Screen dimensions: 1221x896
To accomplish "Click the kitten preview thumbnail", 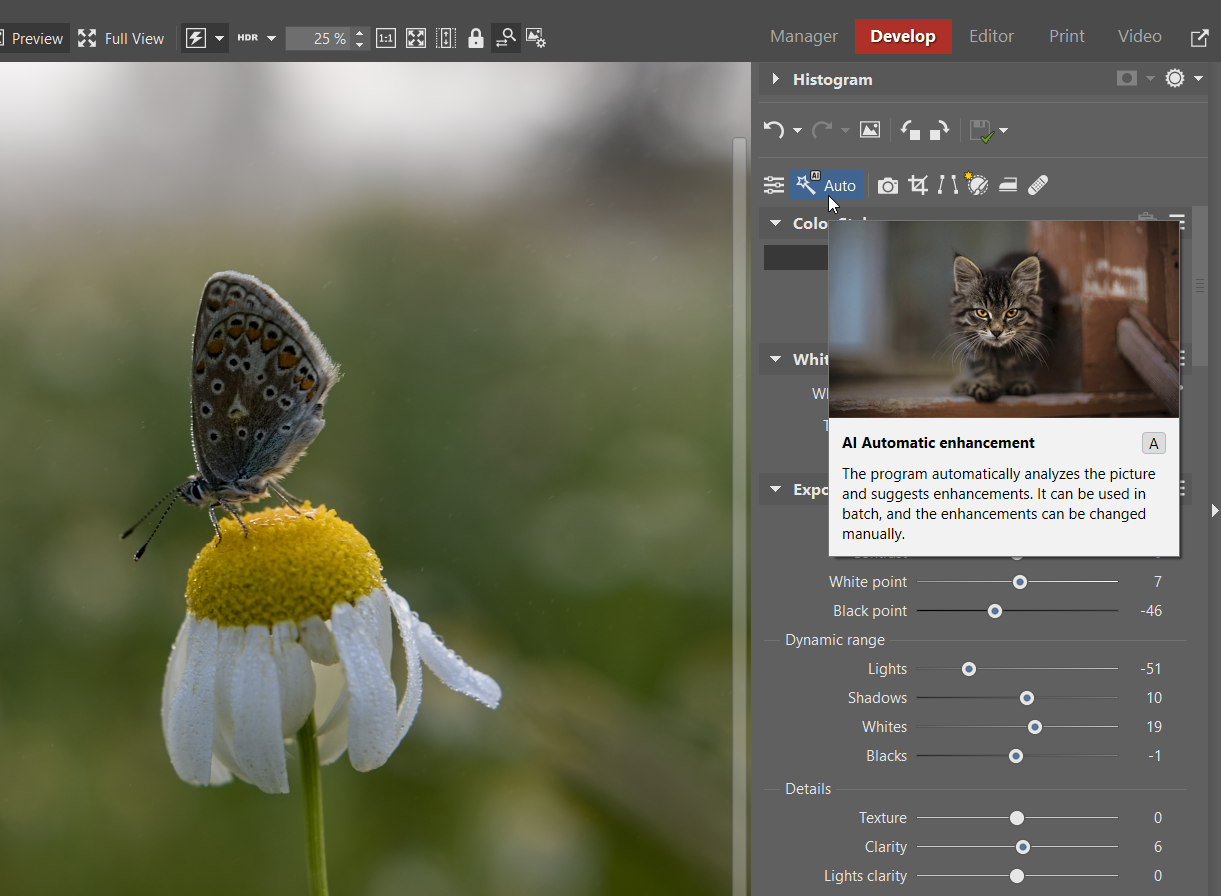I will [x=1004, y=318].
